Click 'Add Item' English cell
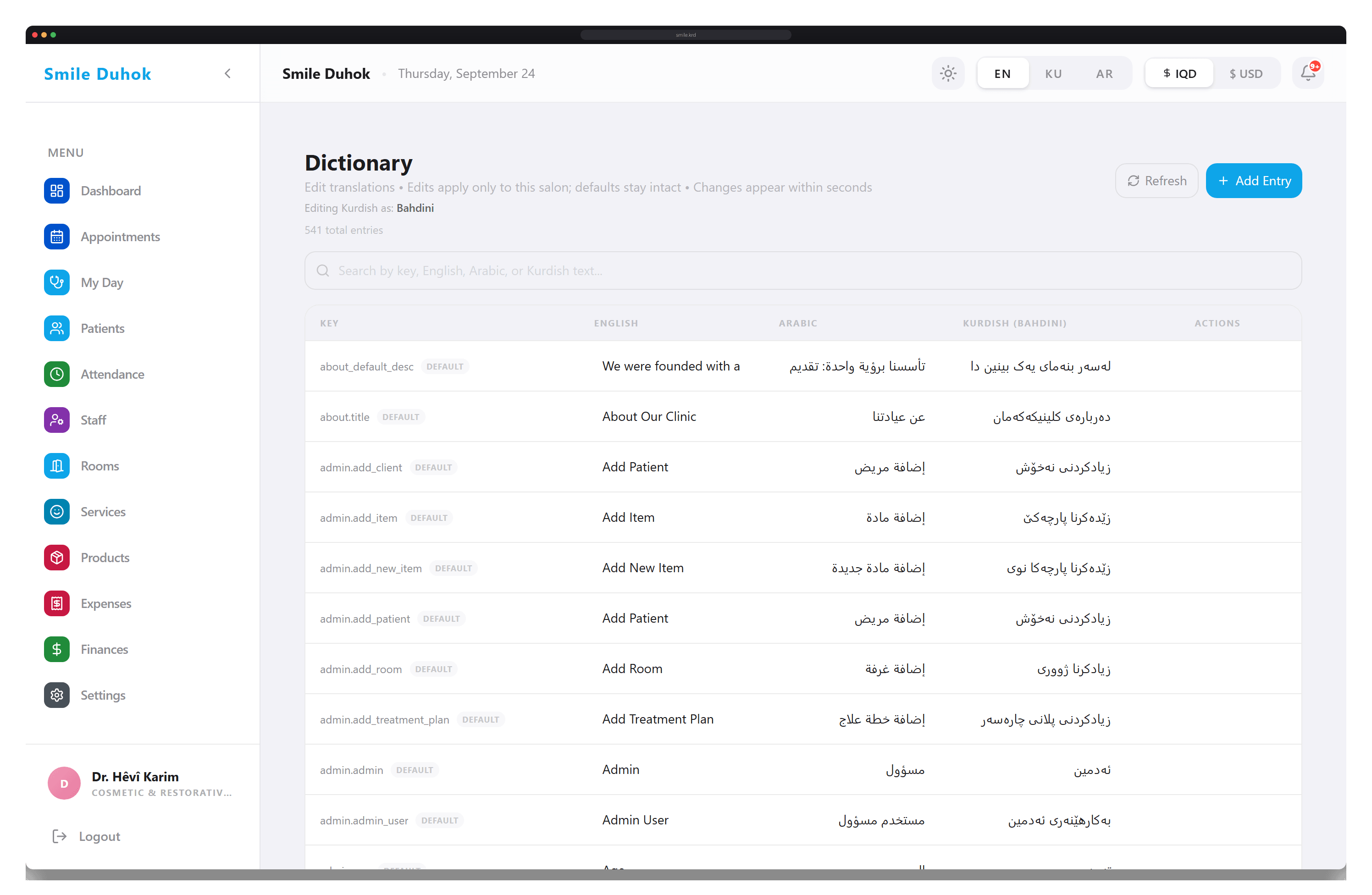This screenshot has width=1372, height=895. [628, 518]
